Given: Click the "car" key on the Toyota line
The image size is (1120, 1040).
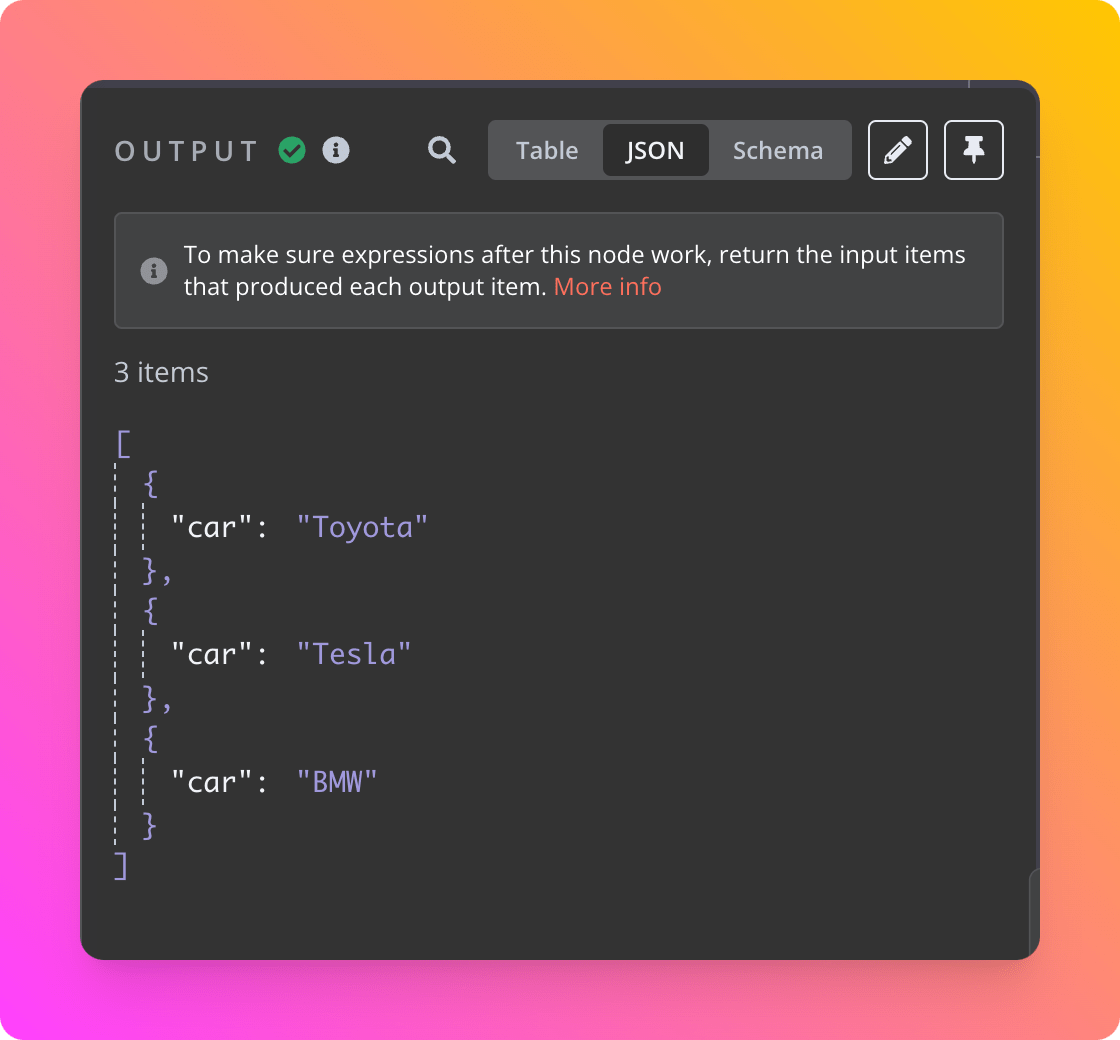Looking at the screenshot, I should coord(211,528).
